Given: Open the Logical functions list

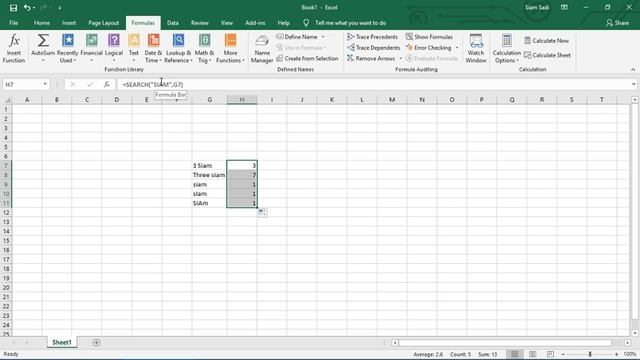Looking at the screenshot, I should coord(114,48).
